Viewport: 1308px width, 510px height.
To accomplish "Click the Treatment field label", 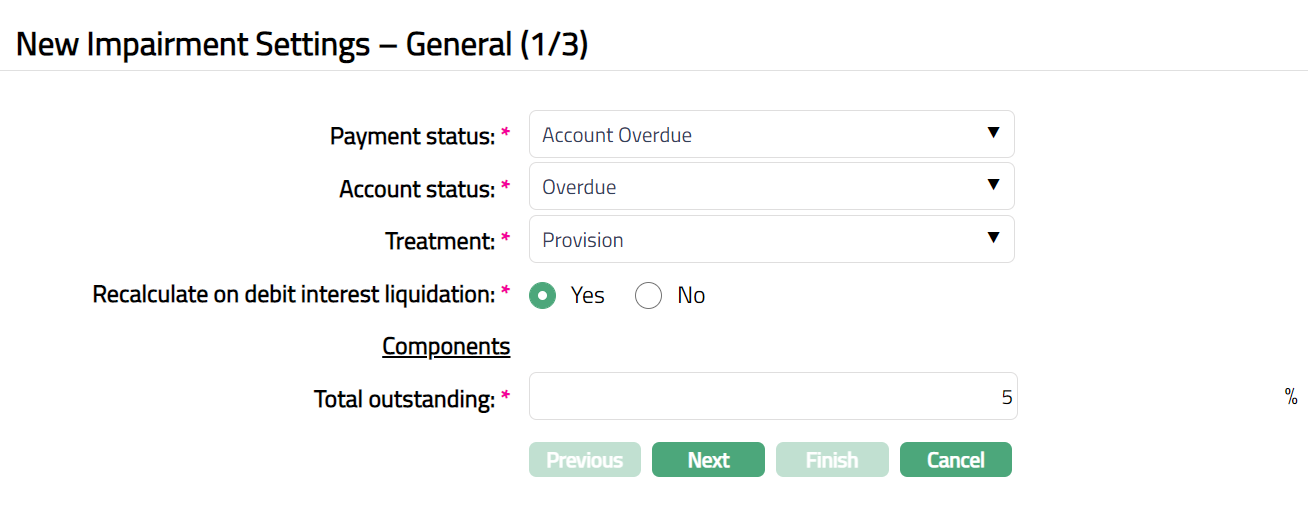I will coord(440,241).
